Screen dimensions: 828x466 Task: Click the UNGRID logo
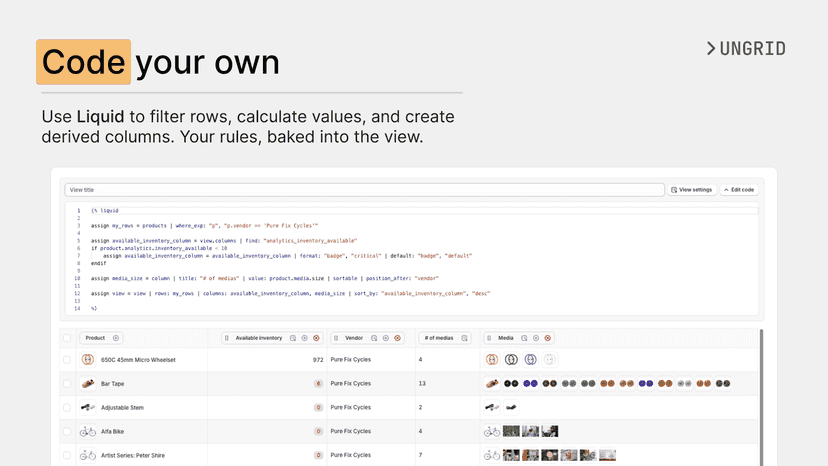(x=746, y=49)
